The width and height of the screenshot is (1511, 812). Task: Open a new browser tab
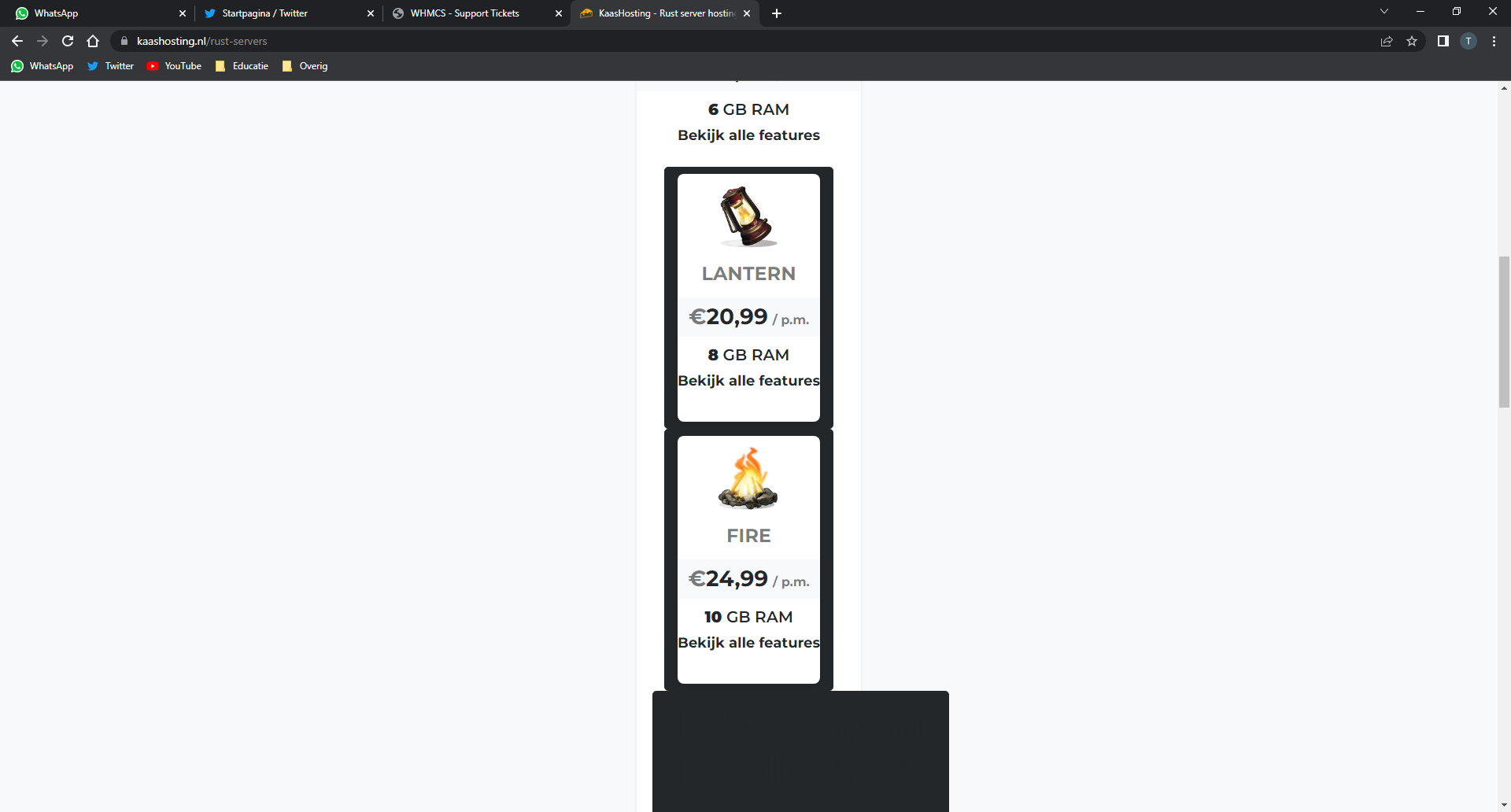[x=777, y=13]
